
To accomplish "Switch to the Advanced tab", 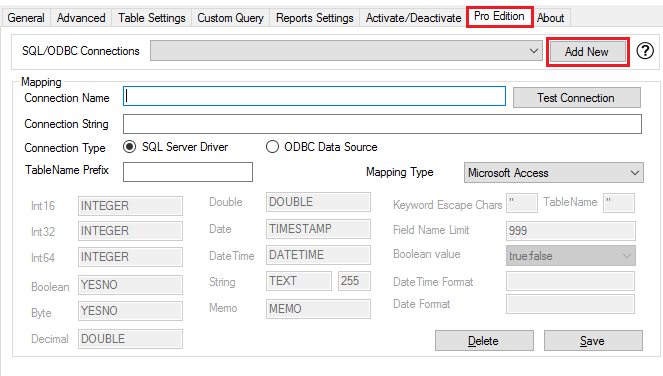I will 81,18.
